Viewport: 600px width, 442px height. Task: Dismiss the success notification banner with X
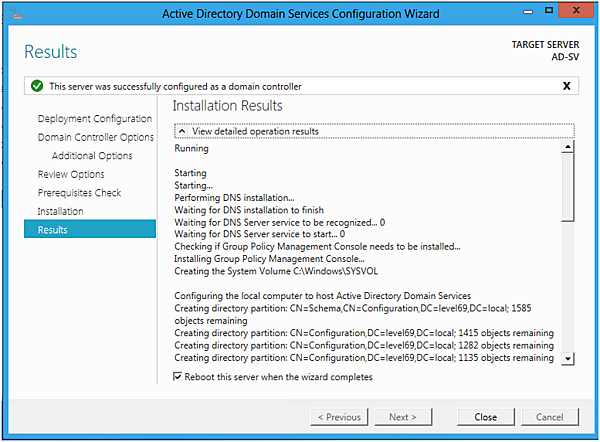tap(567, 86)
